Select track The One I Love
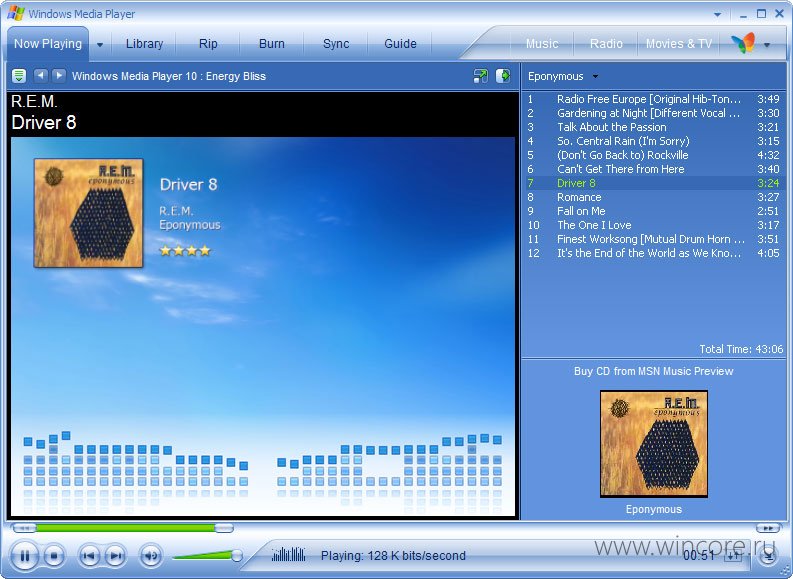793x579 pixels. 653,225
